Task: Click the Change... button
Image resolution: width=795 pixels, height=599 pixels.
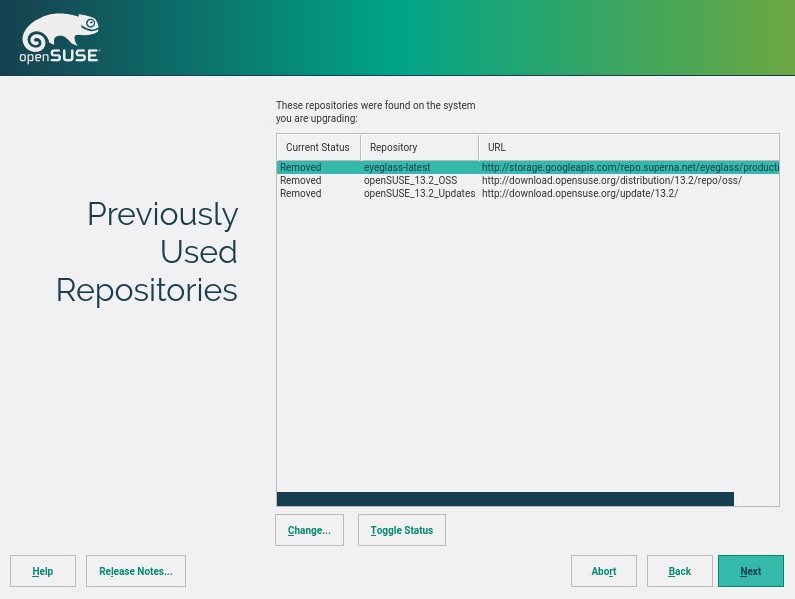Action: pos(309,530)
